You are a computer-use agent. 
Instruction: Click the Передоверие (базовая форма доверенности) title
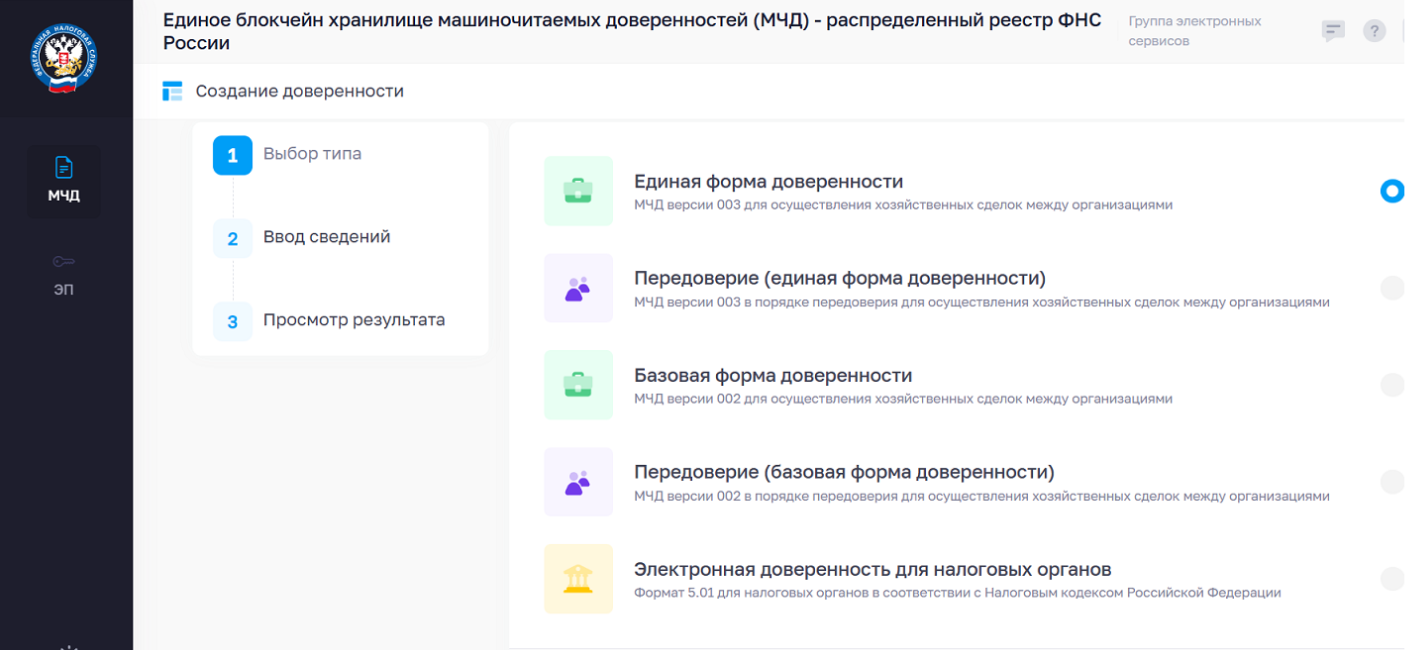coord(844,472)
